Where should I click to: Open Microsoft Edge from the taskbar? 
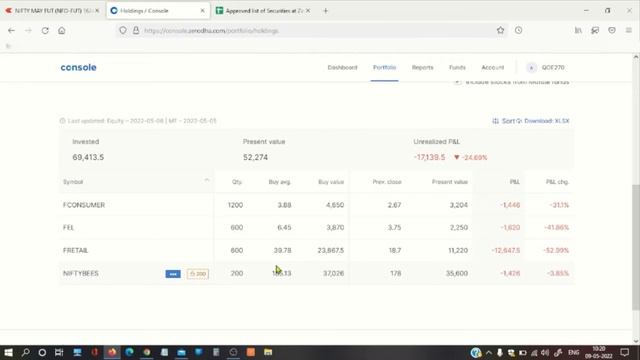coord(129,352)
